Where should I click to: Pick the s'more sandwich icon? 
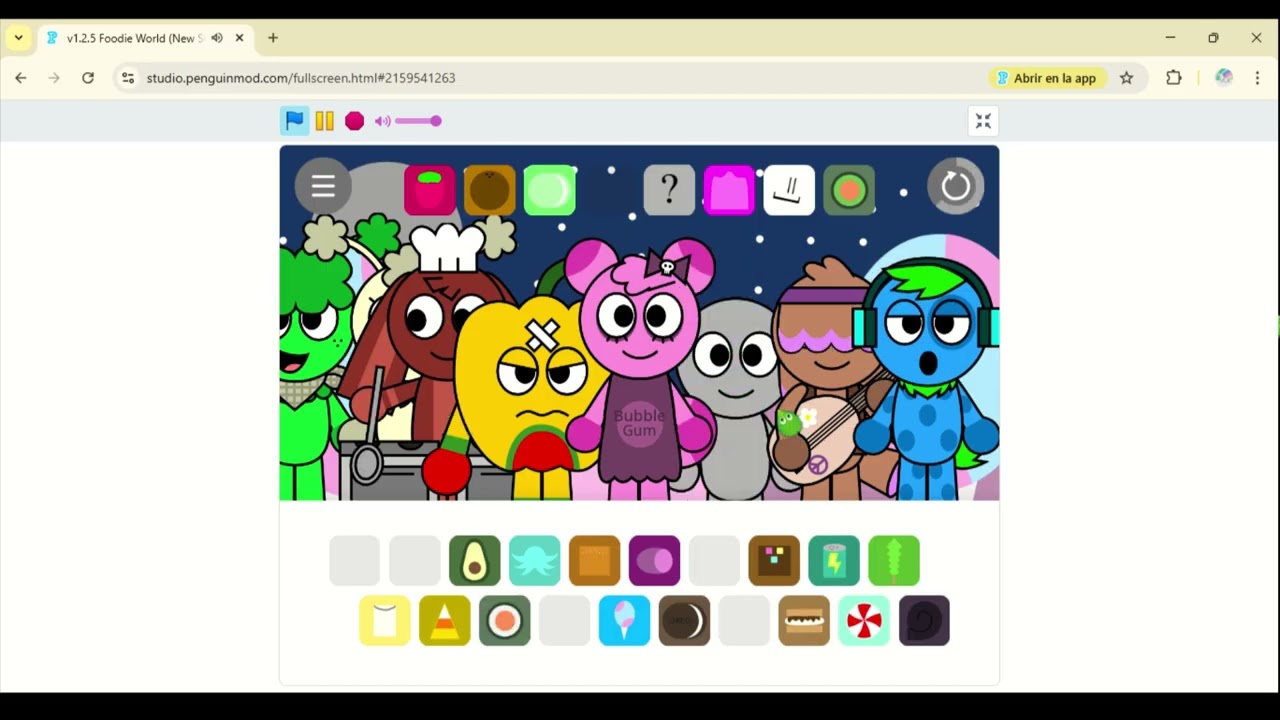point(804,621)
